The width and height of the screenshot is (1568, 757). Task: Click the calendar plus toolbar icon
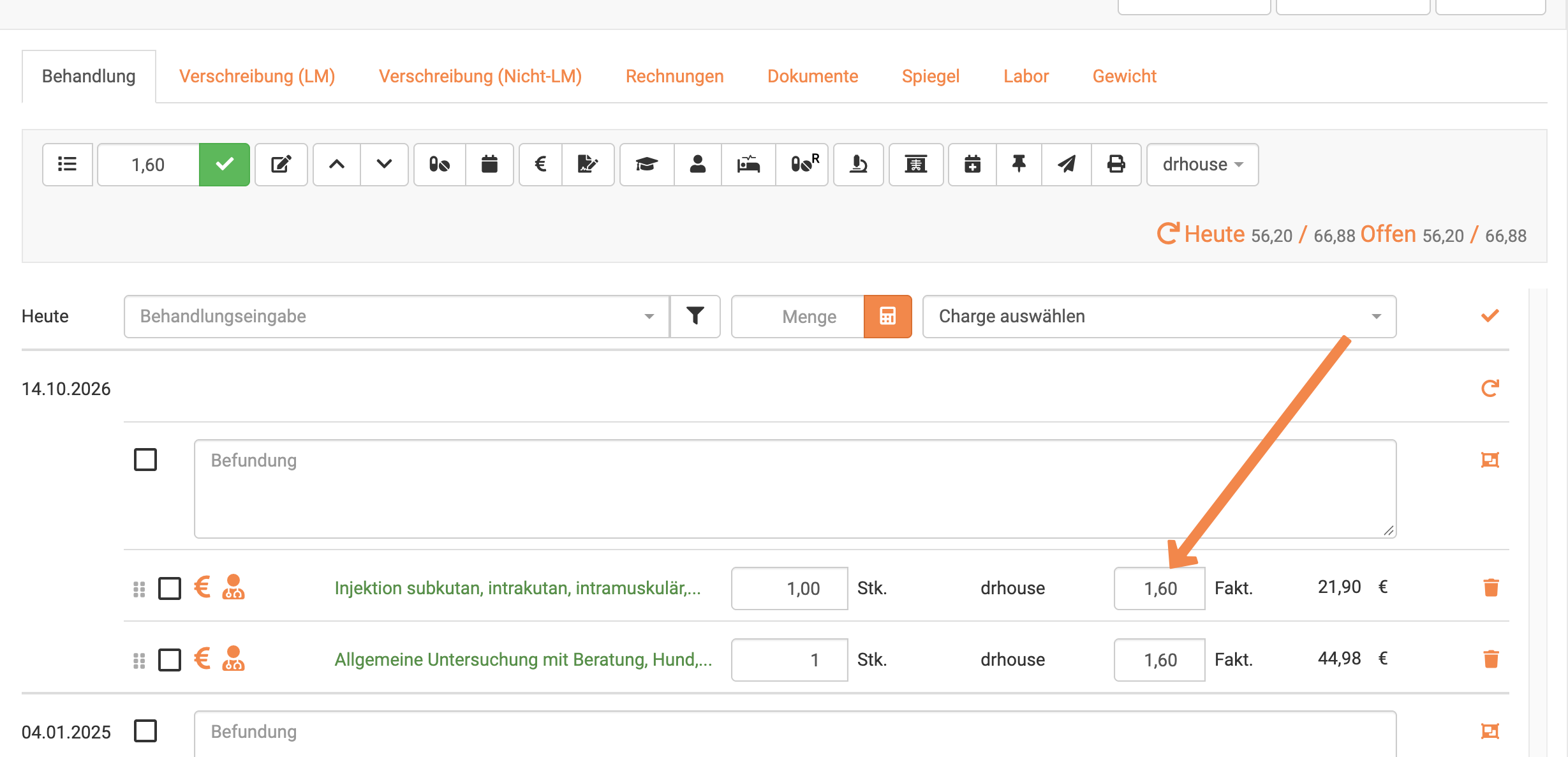click(x=972, y=165)
